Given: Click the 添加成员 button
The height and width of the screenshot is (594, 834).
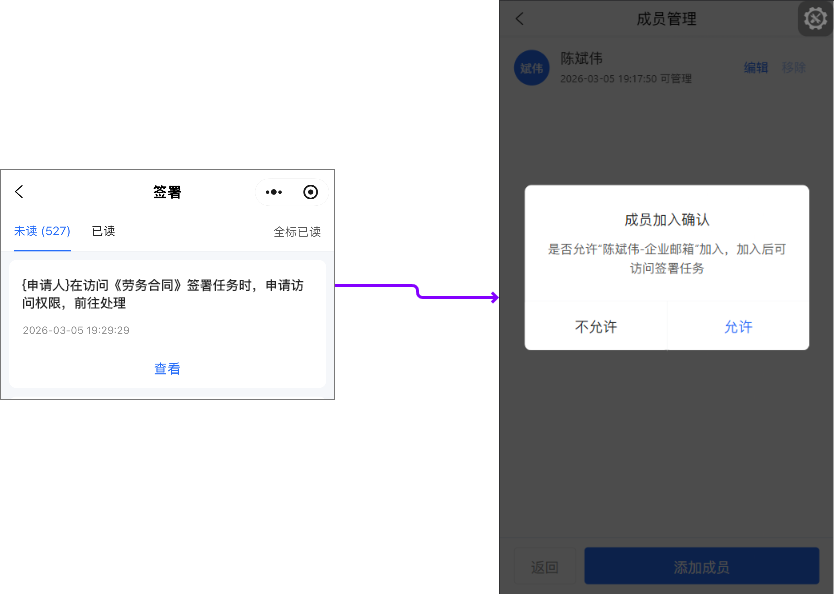Looking at the screenshot, I should 701,567.
